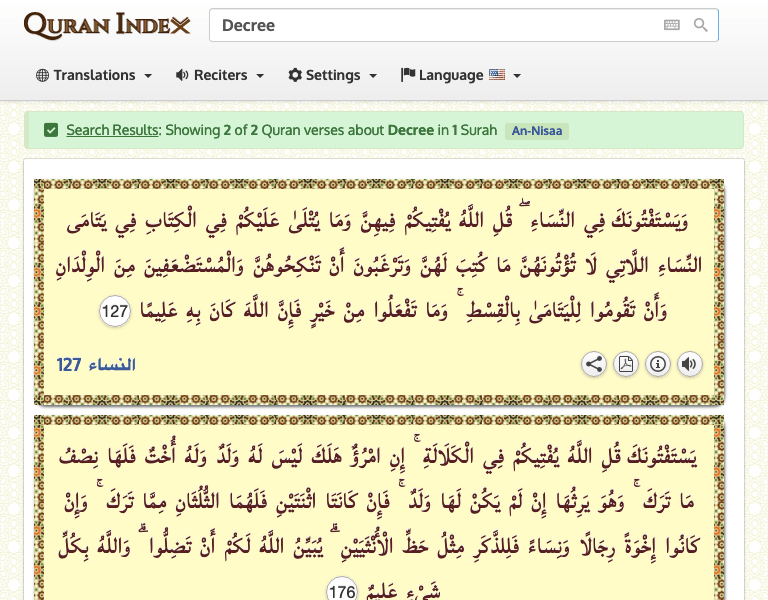Click the verse number 176 circle marker

point(342,589)
